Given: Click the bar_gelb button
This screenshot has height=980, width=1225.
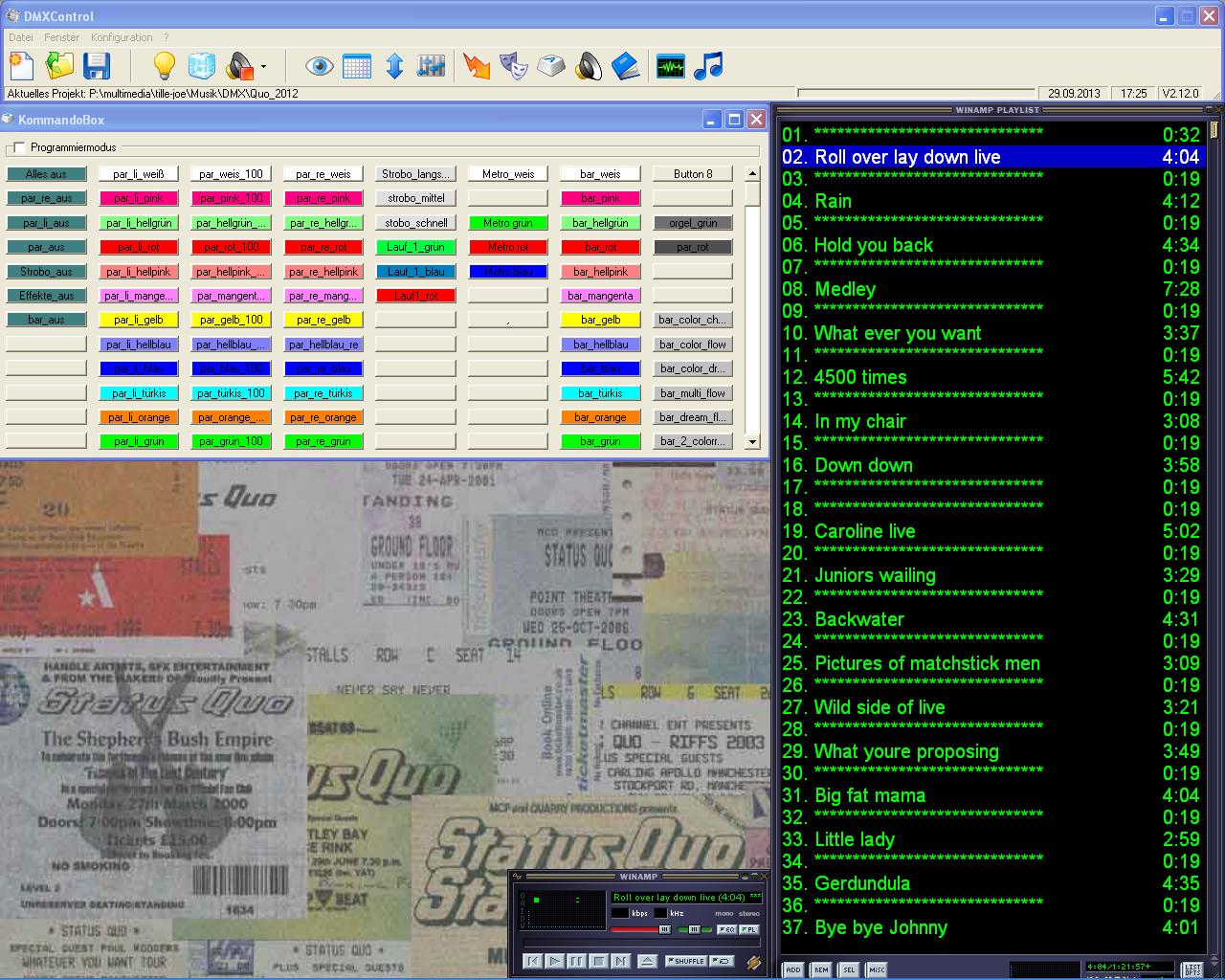Looking at the screenshot, I should (601, 320).
